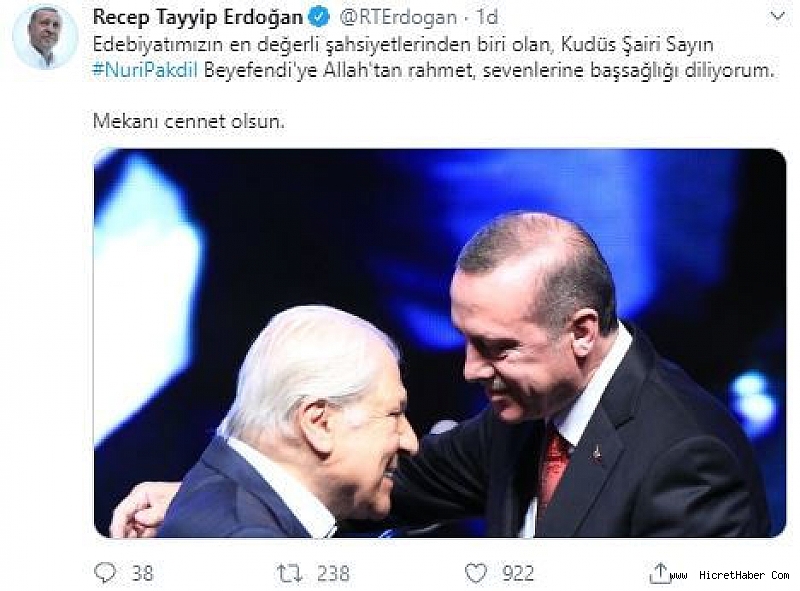
Task: Open the tweet via the 1d timestamp
Action: click(487, 18)
